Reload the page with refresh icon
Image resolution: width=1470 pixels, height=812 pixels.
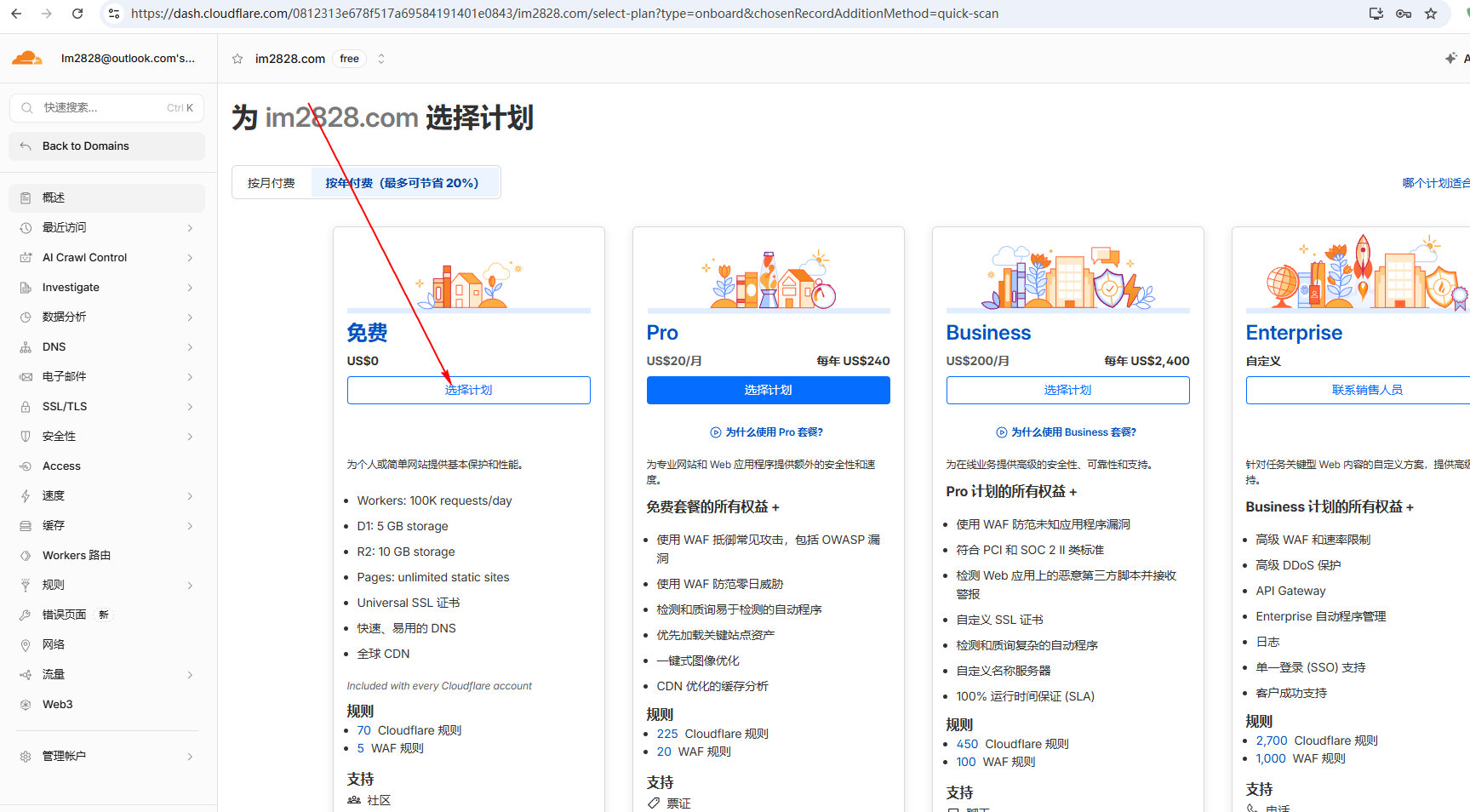pos(77,14)
